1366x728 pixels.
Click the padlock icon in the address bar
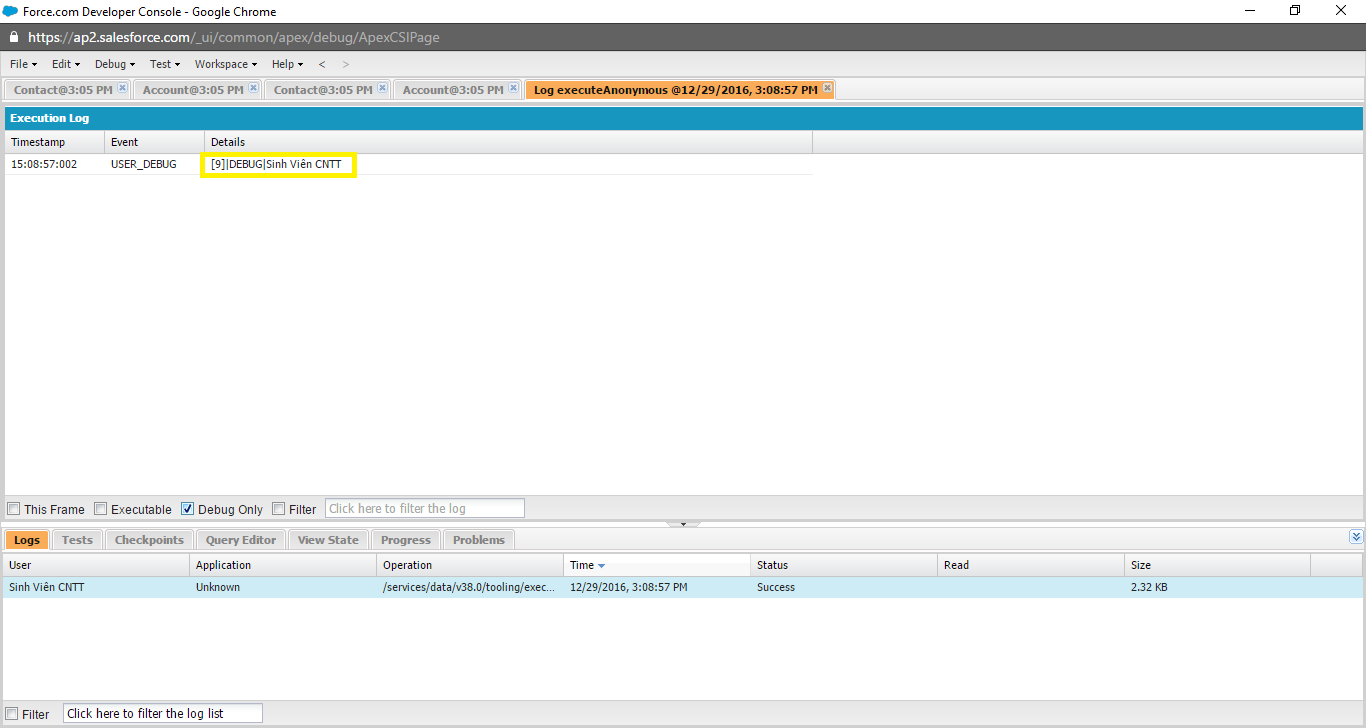tap(13, 36)
